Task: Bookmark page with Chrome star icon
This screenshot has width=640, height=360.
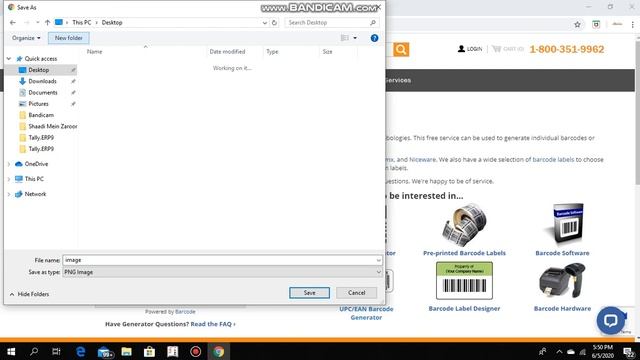Action: coord(577,24)
